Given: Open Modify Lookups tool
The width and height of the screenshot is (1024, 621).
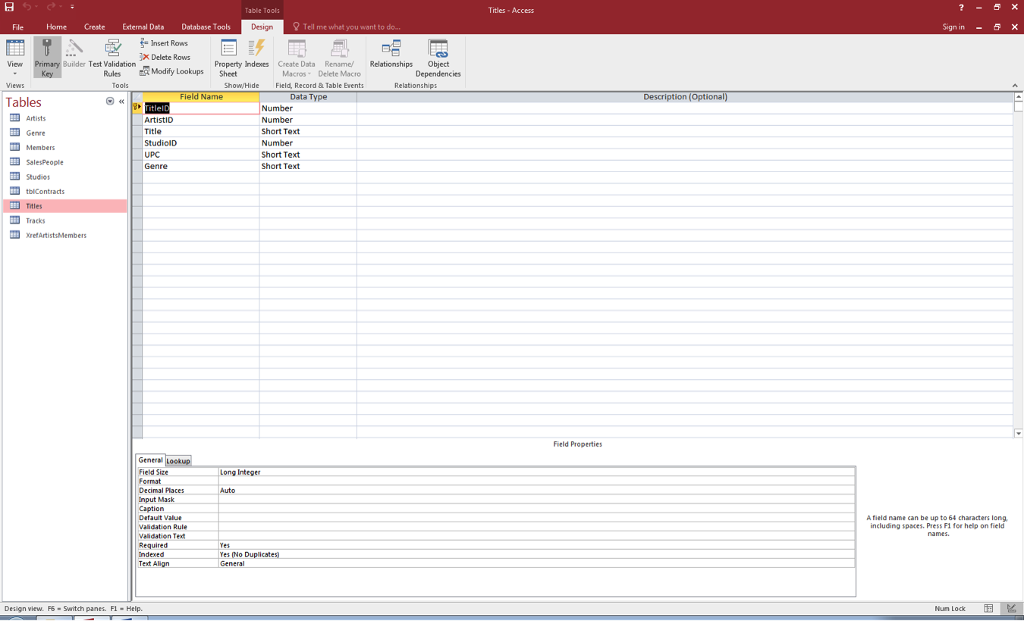Looking at the screenshot, I should tap(171, 71).
